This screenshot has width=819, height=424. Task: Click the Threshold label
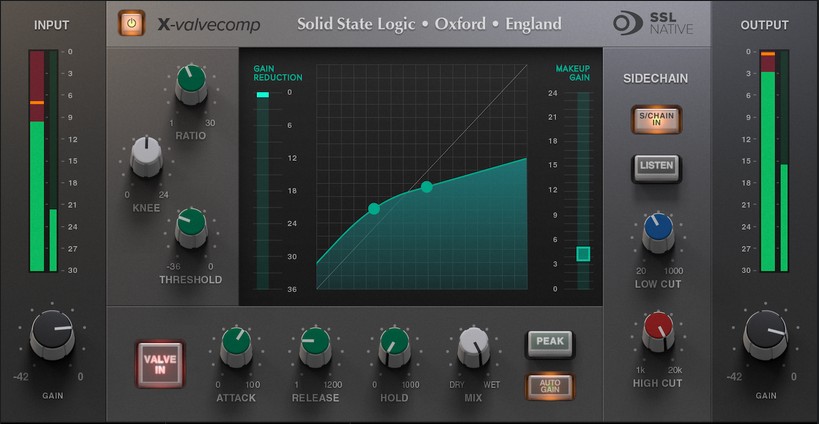click(x=191, y=280)
